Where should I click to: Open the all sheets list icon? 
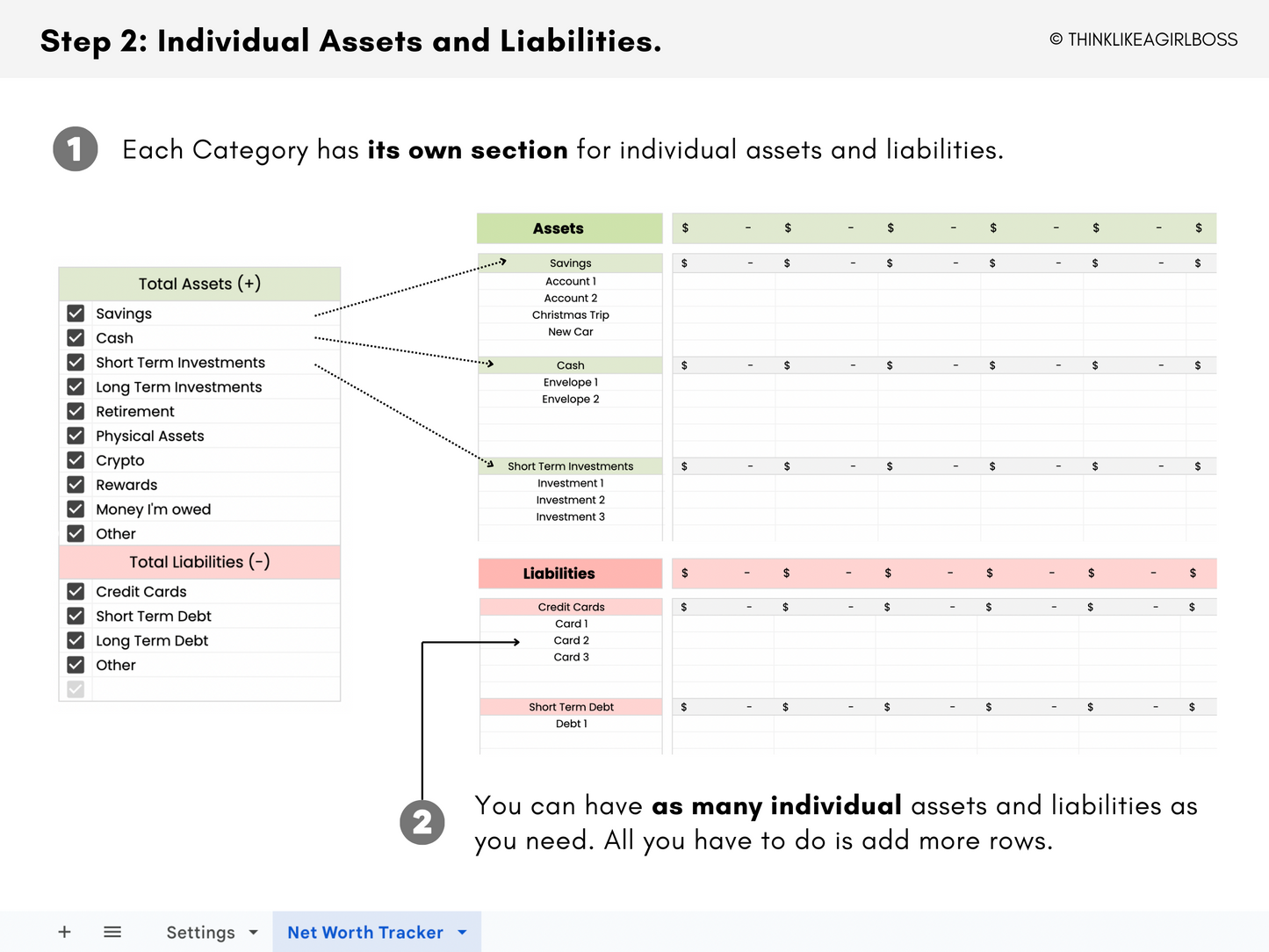[x=112, y=932]
